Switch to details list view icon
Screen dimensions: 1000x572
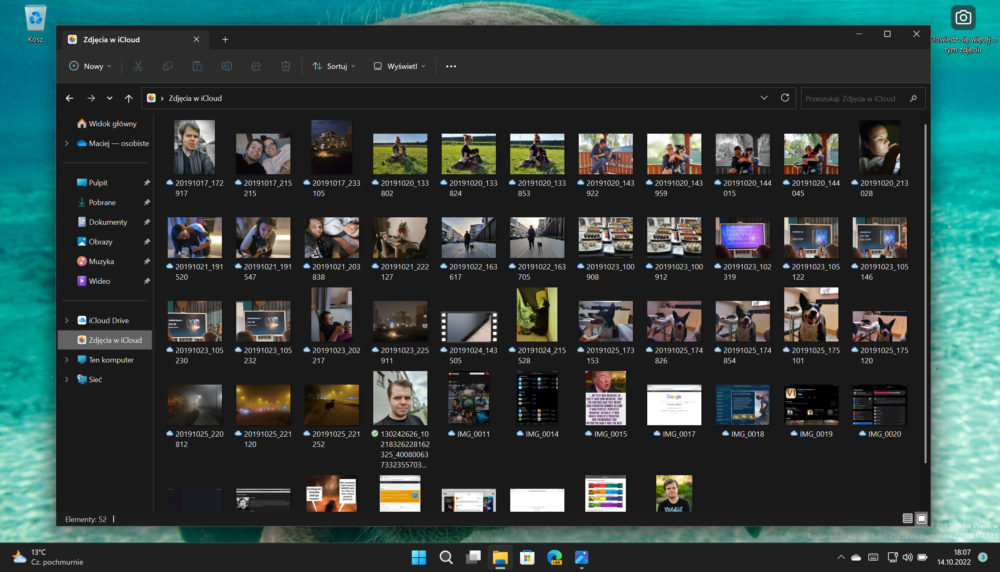pyautogui.click(x=908, y=518)
